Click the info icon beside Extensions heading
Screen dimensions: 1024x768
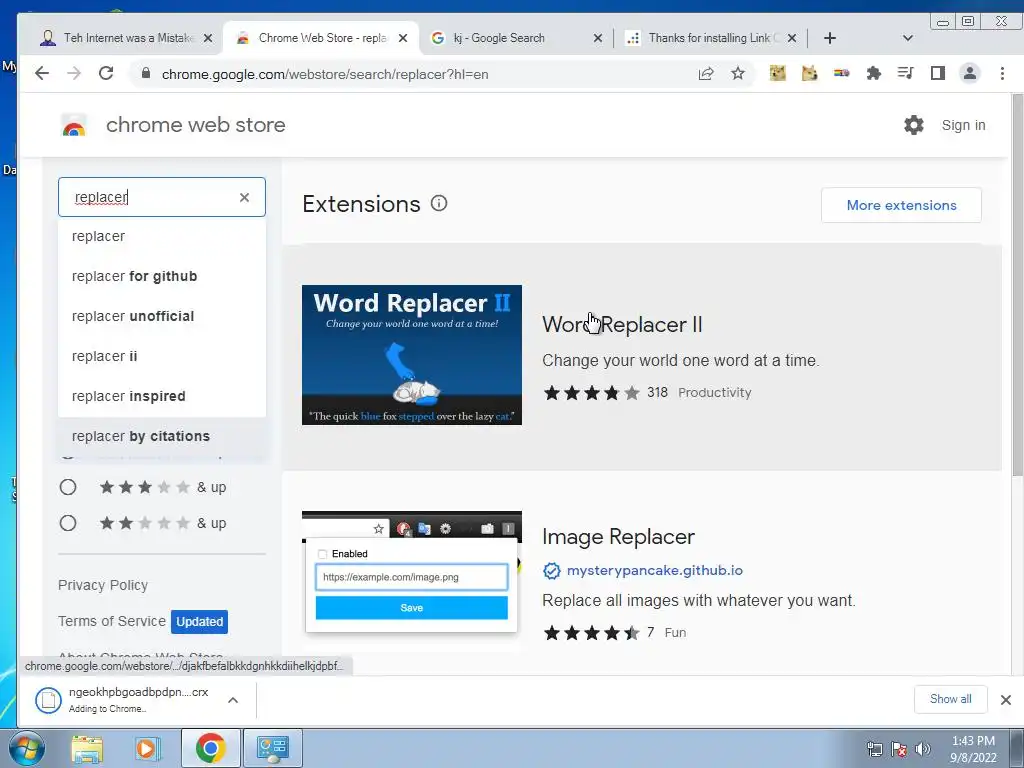[x=439, y=204]
